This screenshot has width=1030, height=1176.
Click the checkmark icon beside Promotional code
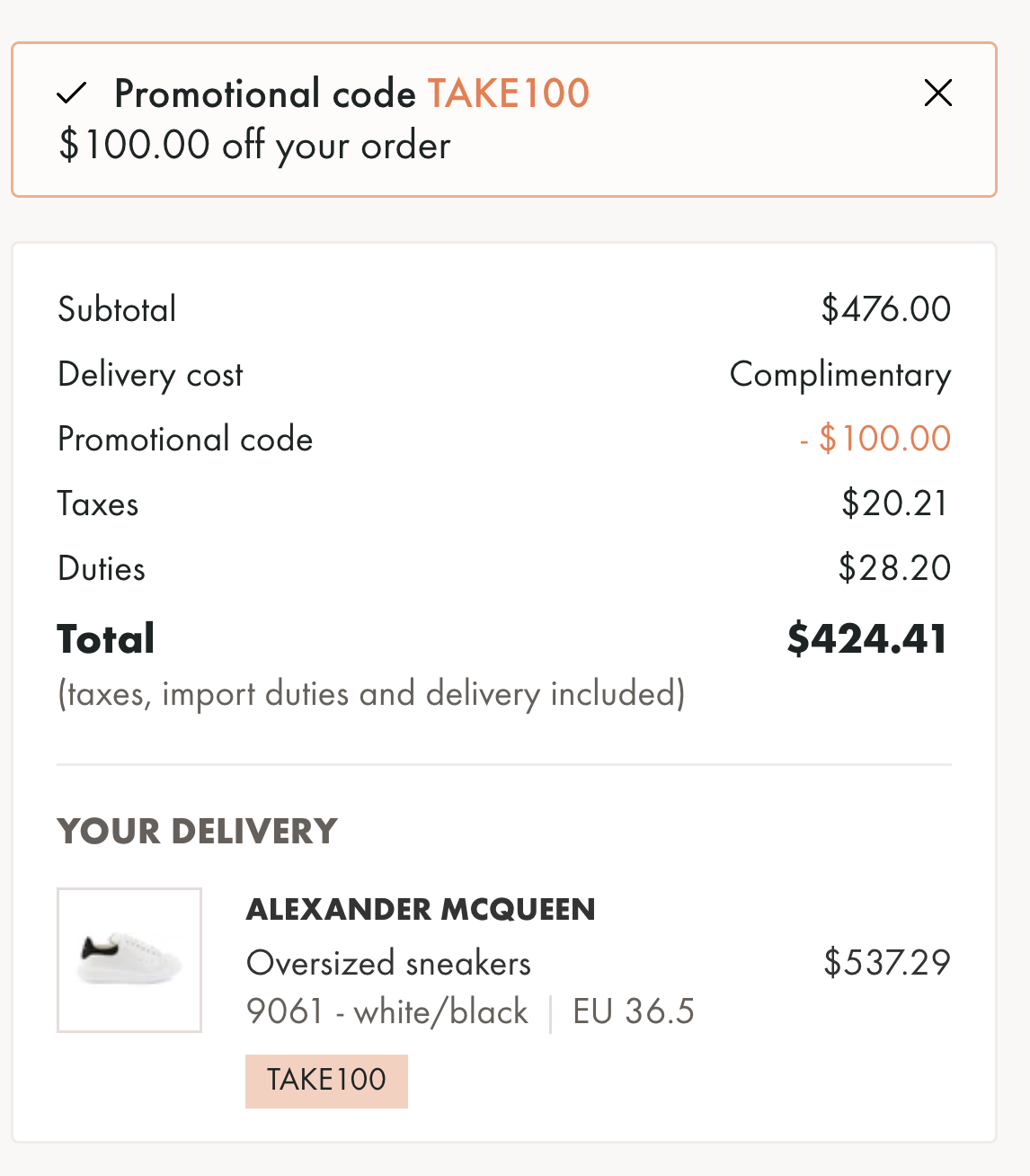coord(71,93)
